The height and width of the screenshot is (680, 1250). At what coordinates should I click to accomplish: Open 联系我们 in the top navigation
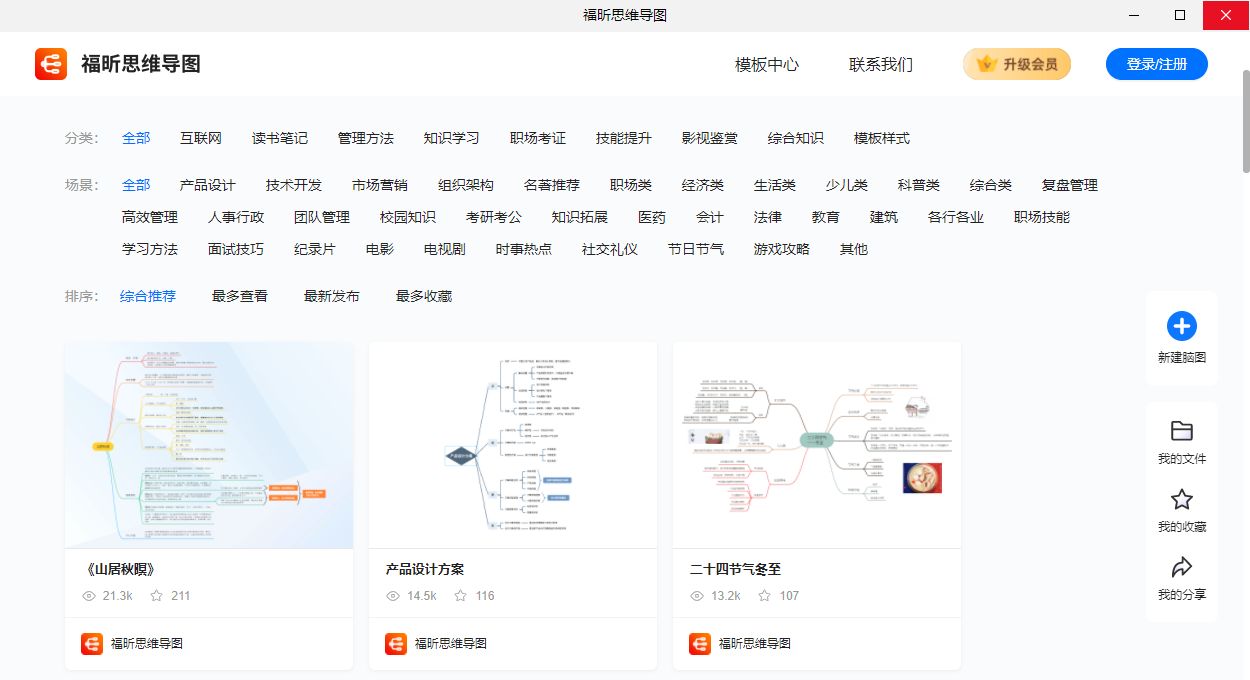[881, 65]
